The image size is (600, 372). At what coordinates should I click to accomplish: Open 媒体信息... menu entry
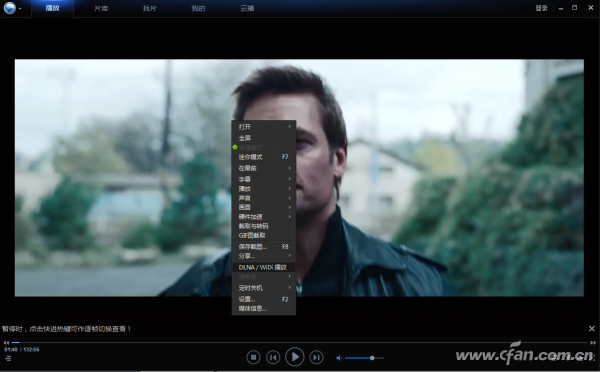click(264, 308)
